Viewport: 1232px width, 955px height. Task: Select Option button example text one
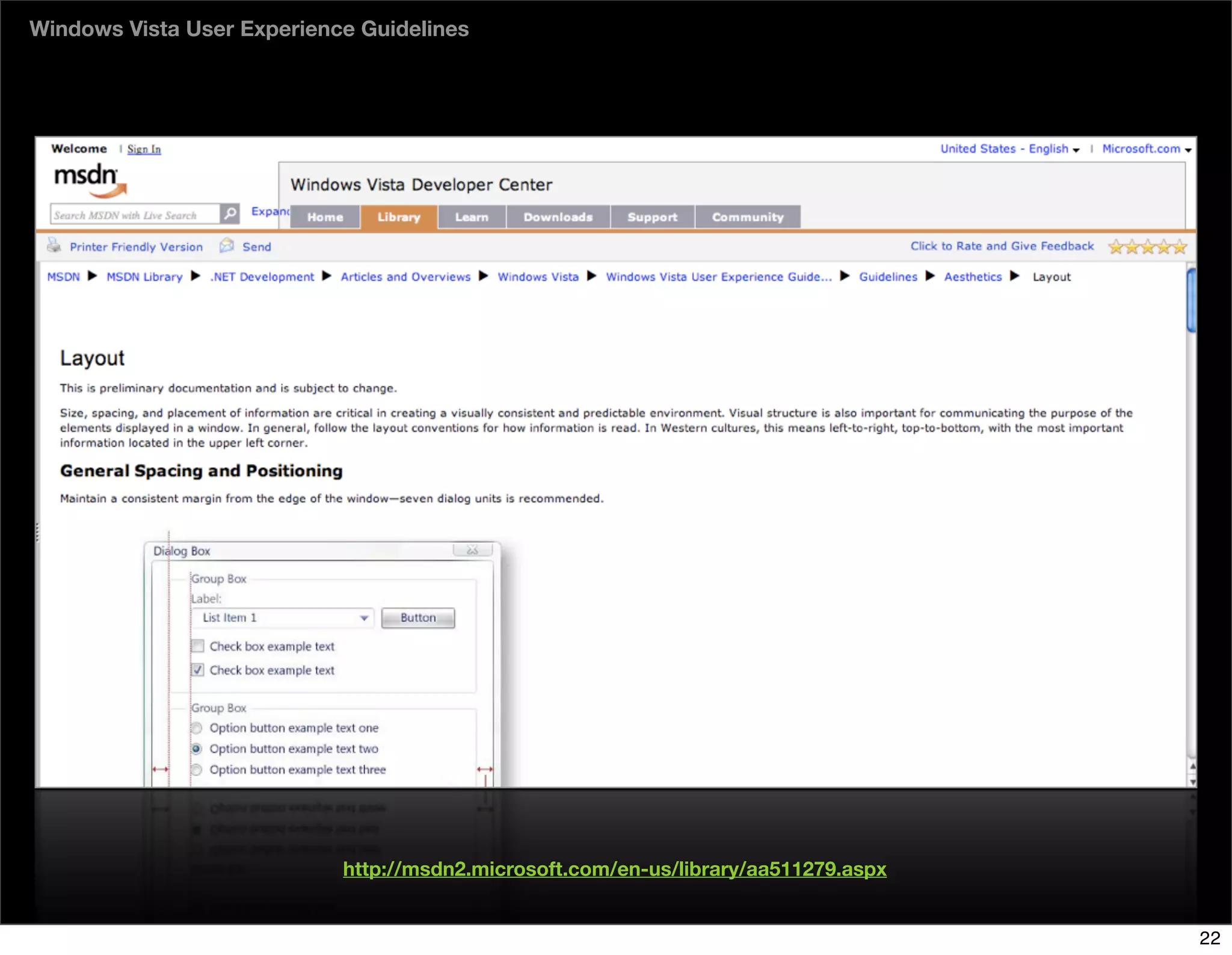click(x=197, y=728)
